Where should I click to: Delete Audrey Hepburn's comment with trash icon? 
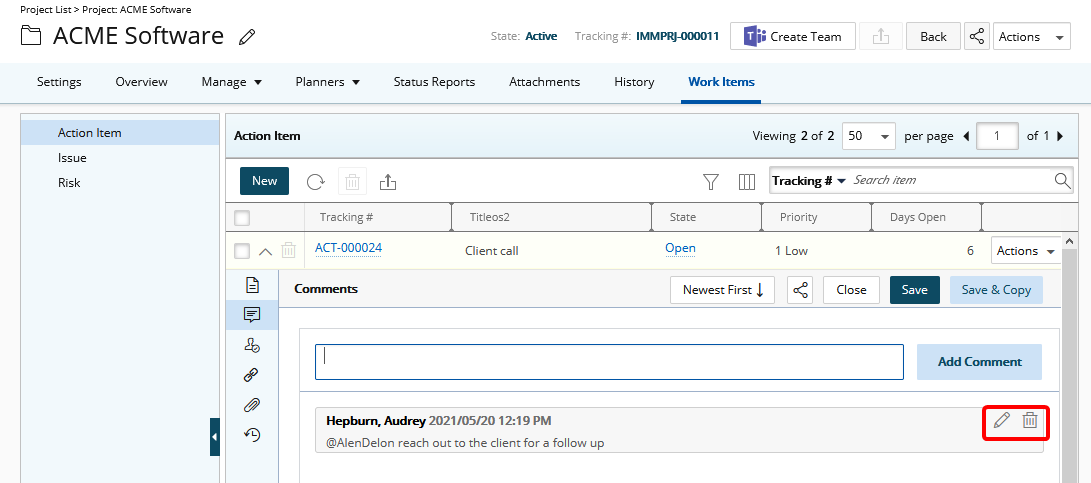[x=1029, y=421]
